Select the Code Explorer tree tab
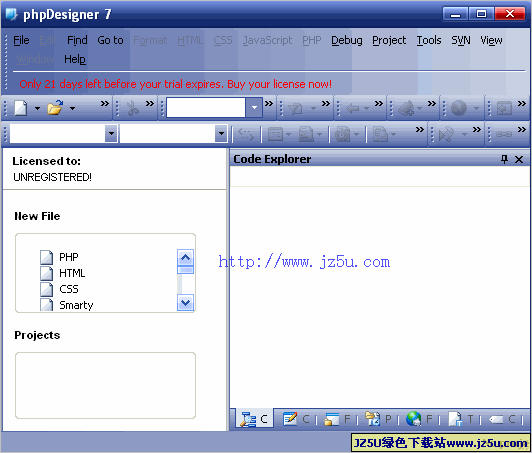Viewport: 532px width, 453px height. tap(254, 419)
